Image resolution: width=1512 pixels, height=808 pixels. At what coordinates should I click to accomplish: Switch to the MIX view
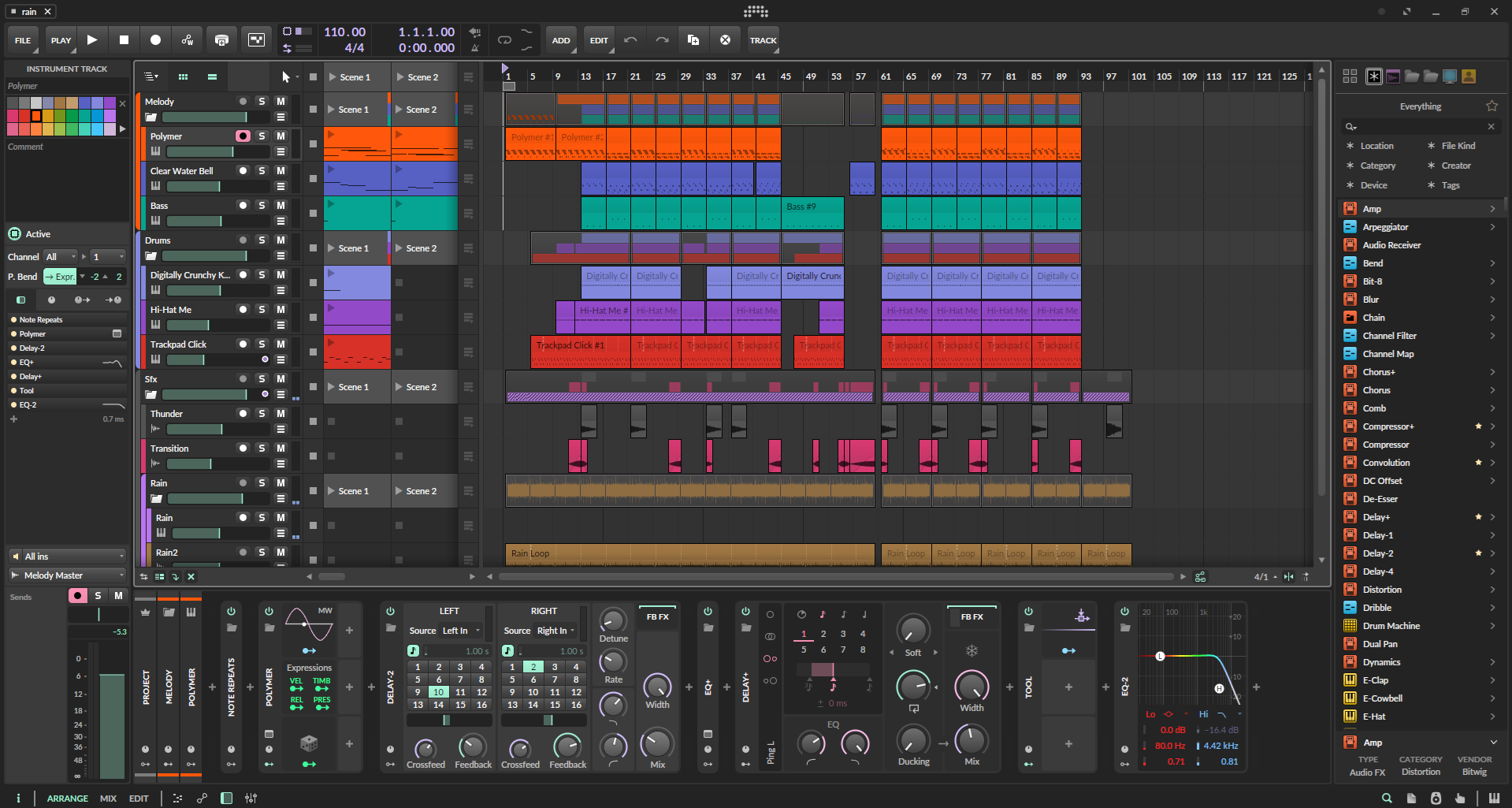[x=108, y=798]
